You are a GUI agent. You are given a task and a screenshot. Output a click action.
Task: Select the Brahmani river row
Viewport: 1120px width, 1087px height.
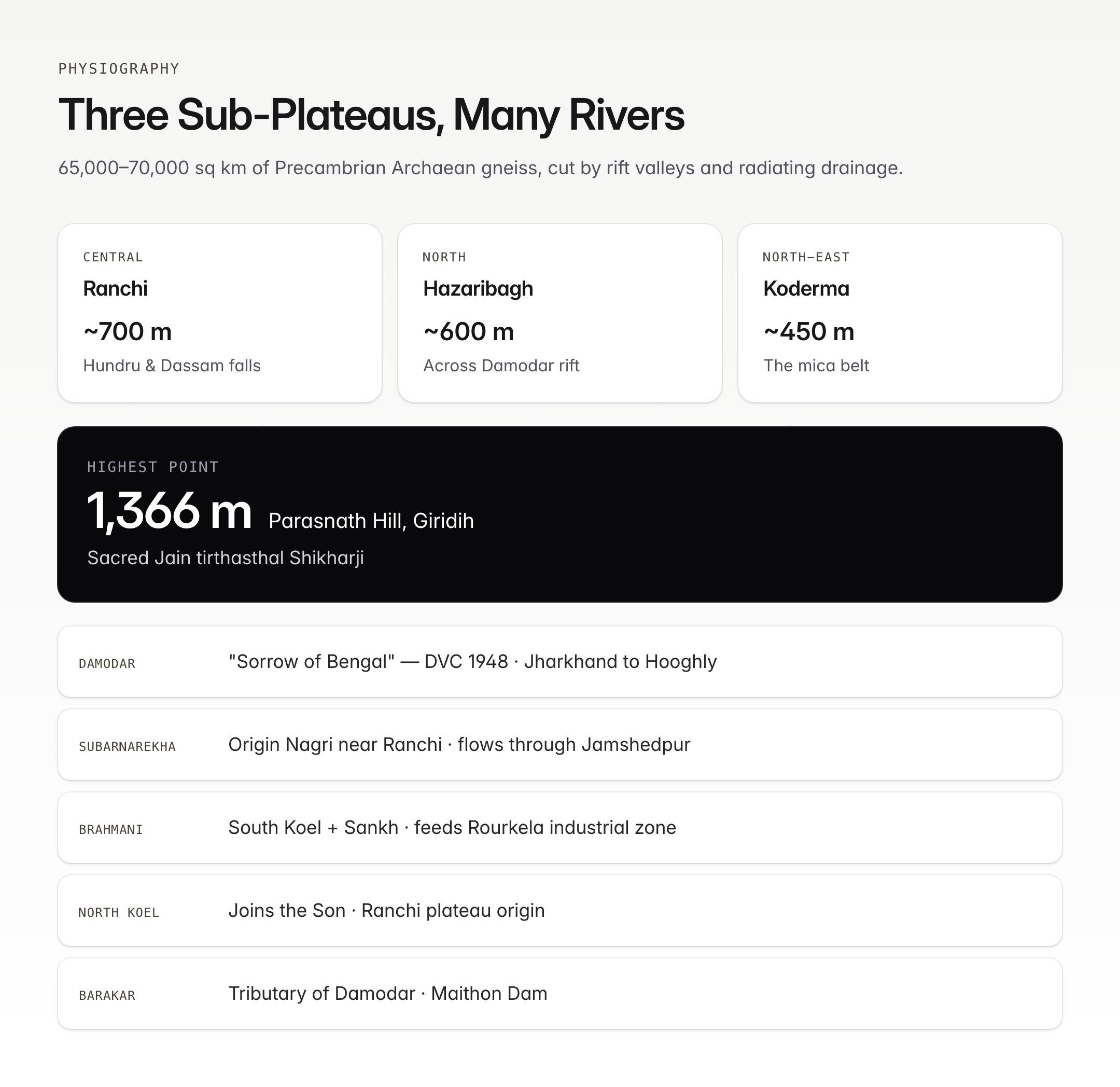[560, 828]
